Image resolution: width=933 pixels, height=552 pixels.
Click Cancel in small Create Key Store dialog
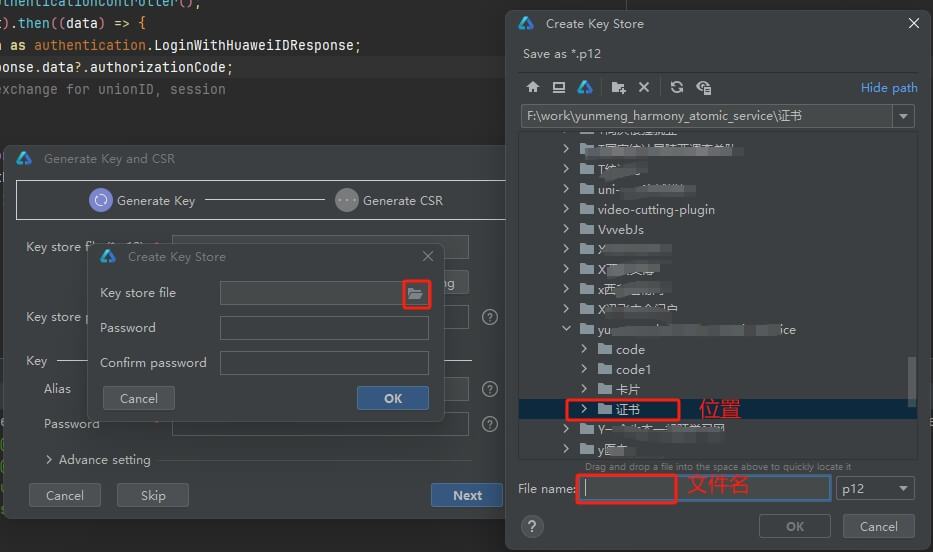pyautogui.click(x=139, y=399)
